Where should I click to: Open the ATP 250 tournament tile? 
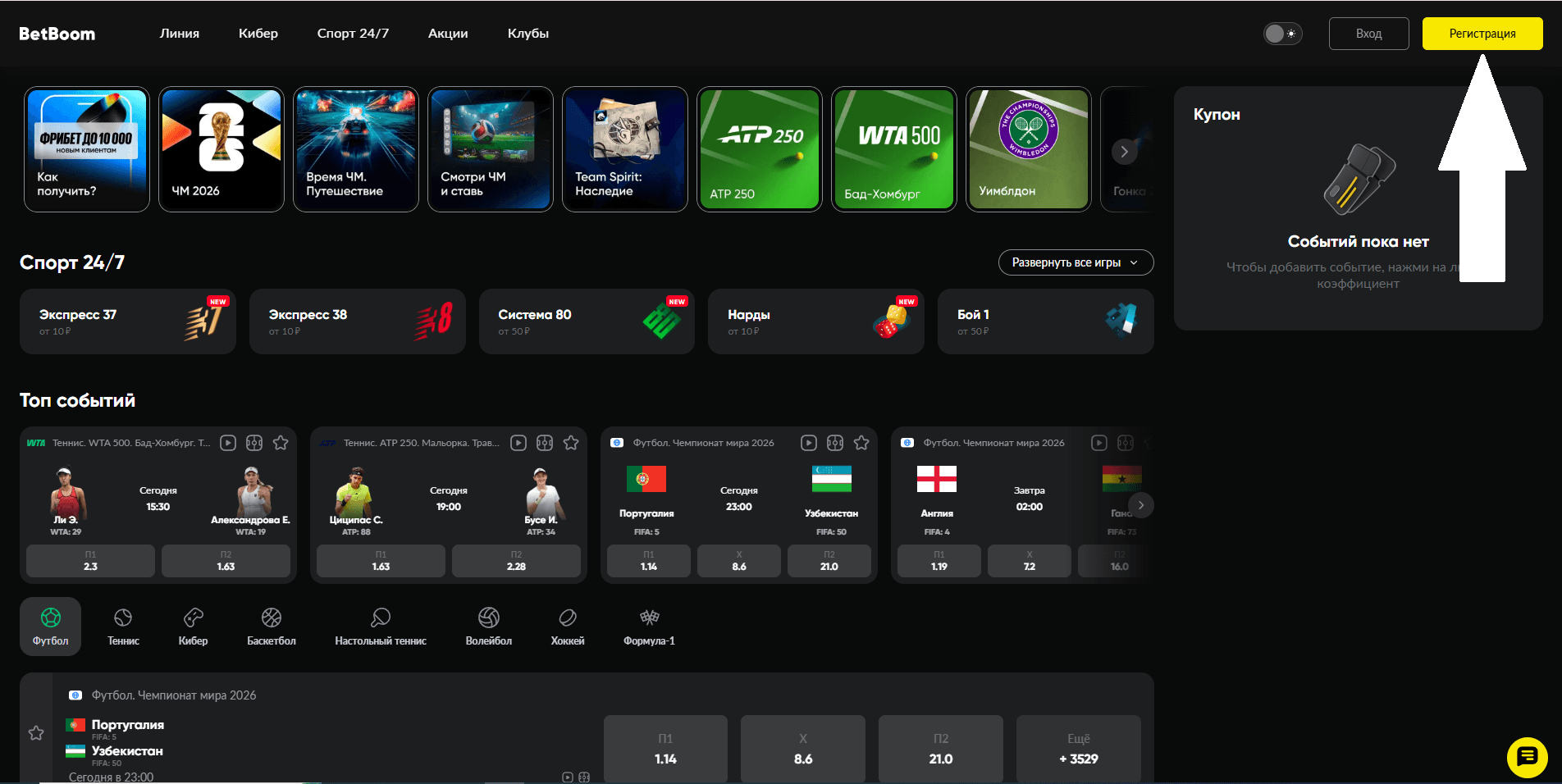coord(760,149)
